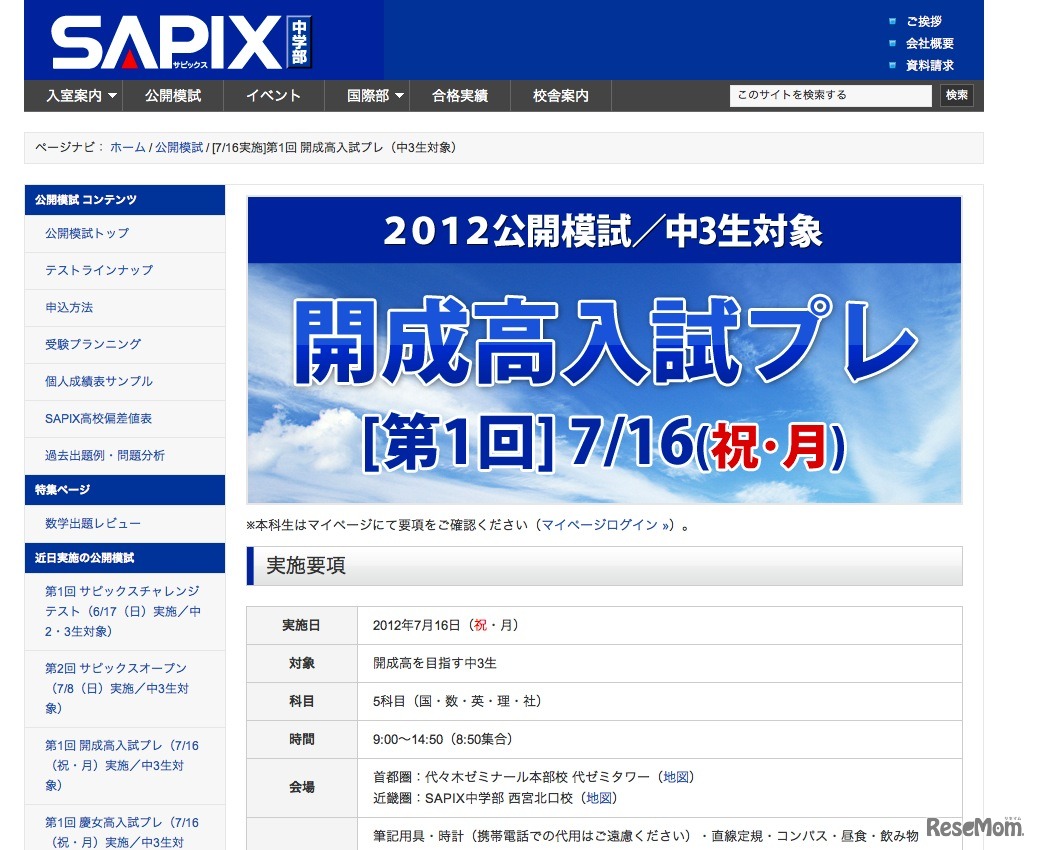Open 公開模試トップ in sidebar
The height and width of the screenshot is (850, 1037).
pyautogui.click(x=87, y=234)
